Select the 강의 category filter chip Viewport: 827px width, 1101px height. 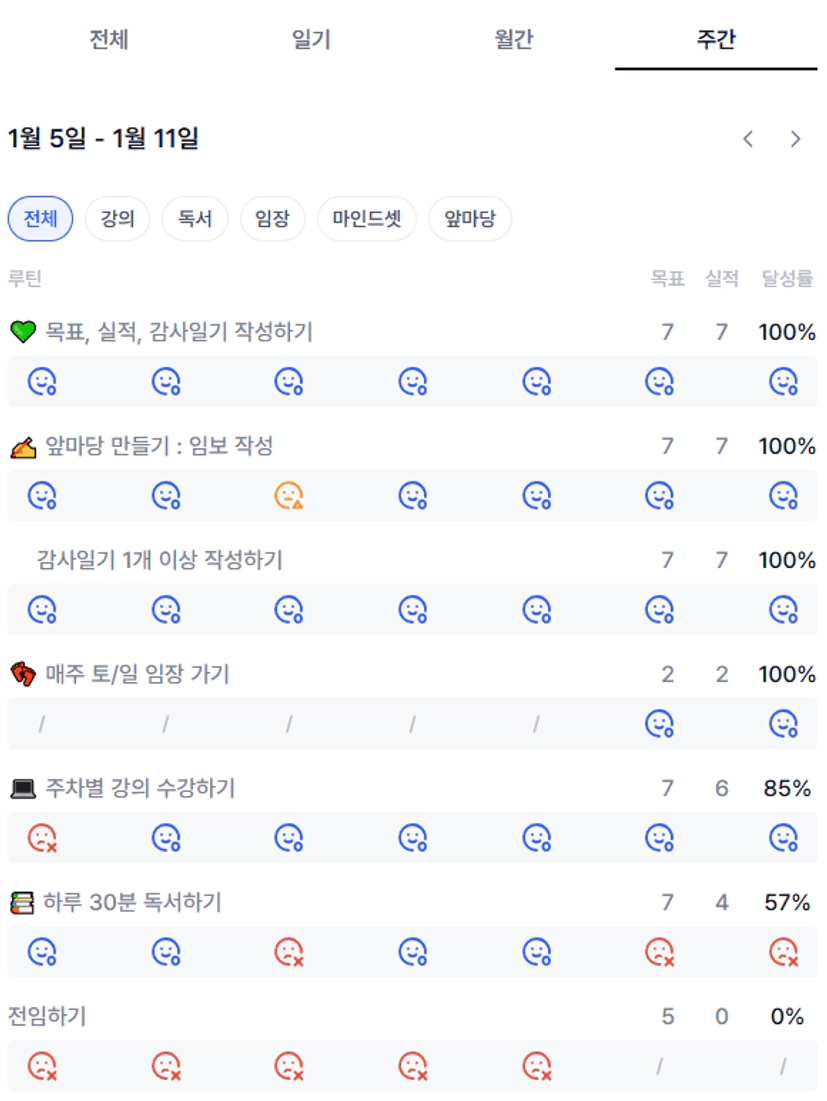[x=117, y=219]
